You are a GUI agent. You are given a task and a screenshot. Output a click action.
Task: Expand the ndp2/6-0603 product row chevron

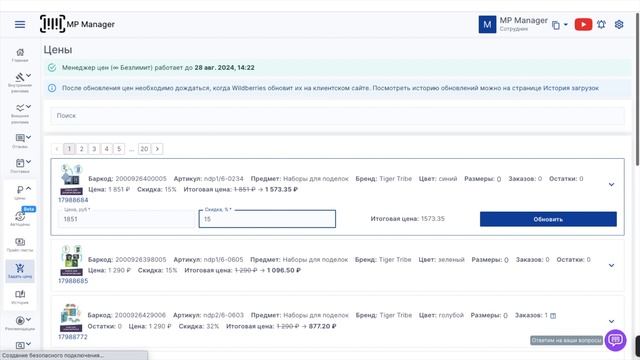pyautogui.click(x=611, y=321)
